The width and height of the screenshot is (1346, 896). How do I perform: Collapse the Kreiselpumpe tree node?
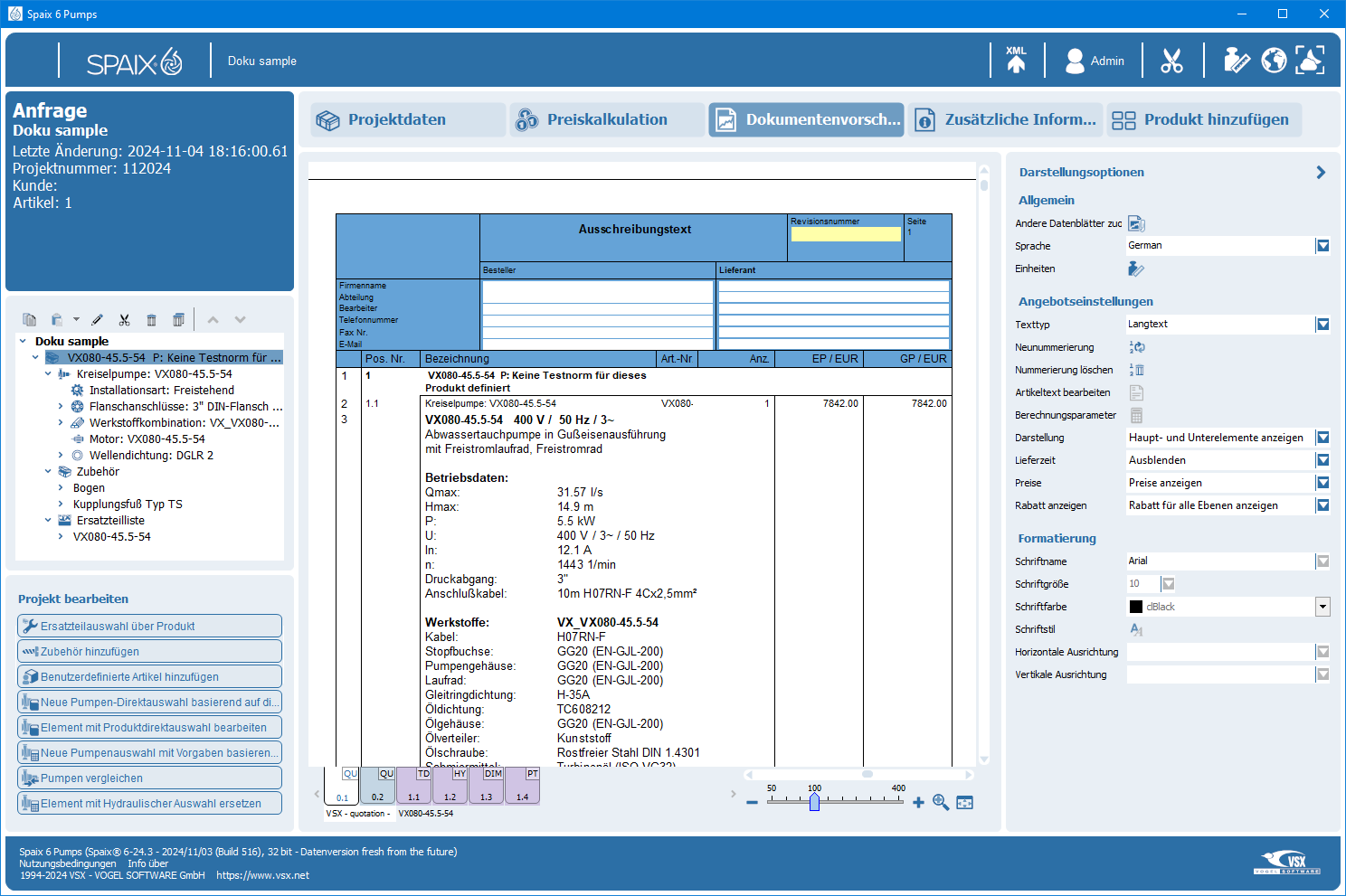[x=48, y=373]
